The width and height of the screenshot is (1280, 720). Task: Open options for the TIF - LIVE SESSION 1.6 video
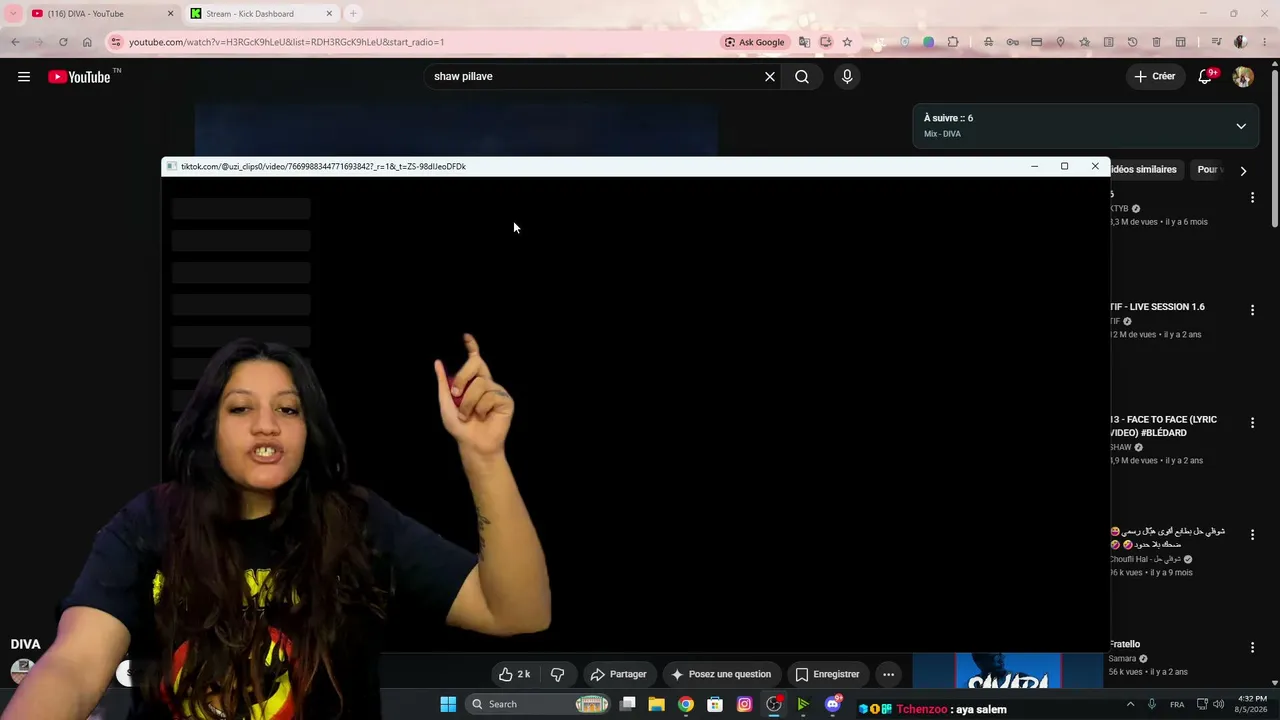click(x=1252, y=311)
